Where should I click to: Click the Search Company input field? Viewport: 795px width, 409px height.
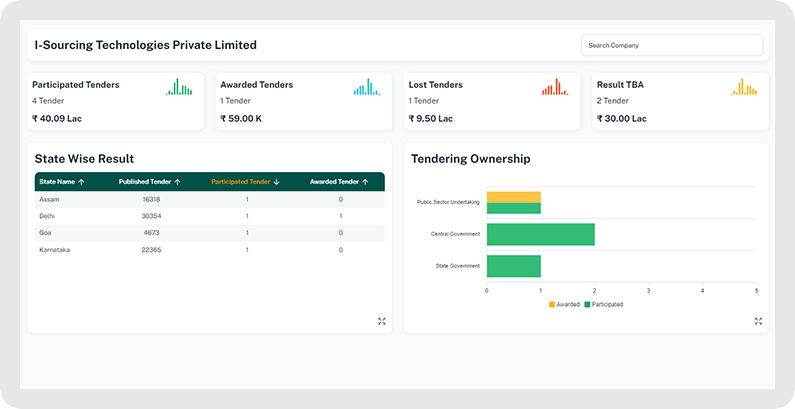(x=671, y=45)
